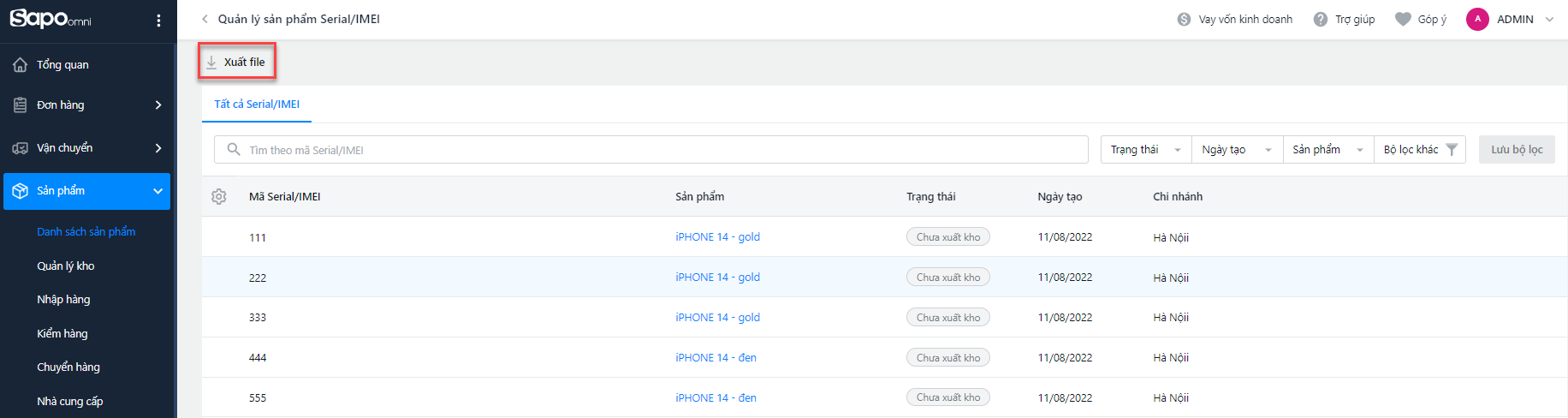Open the Ngày tạo filter dropdown
The image size is (1568, 418).
(x=1237, y=150)
